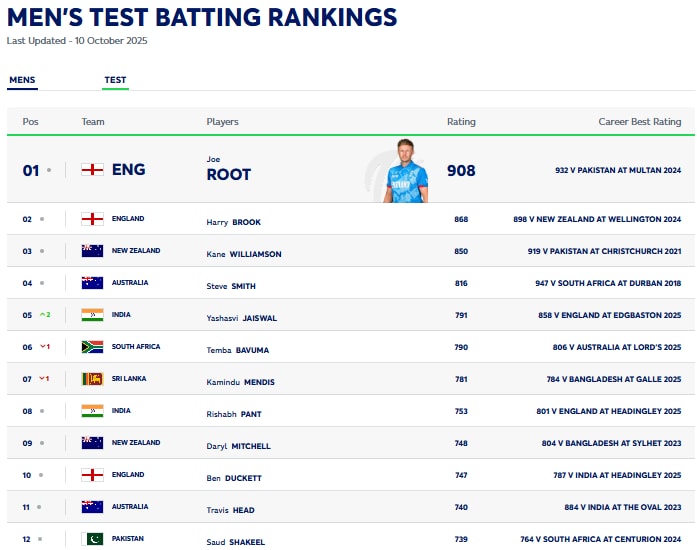
Task: Click Kane Williamson's name
Action: point(244,254)
